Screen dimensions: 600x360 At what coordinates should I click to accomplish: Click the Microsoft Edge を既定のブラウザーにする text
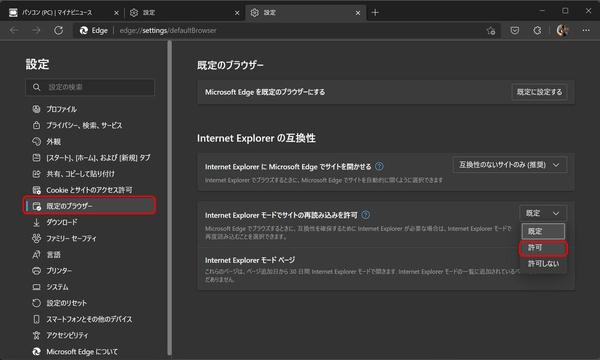coord(265,92)
